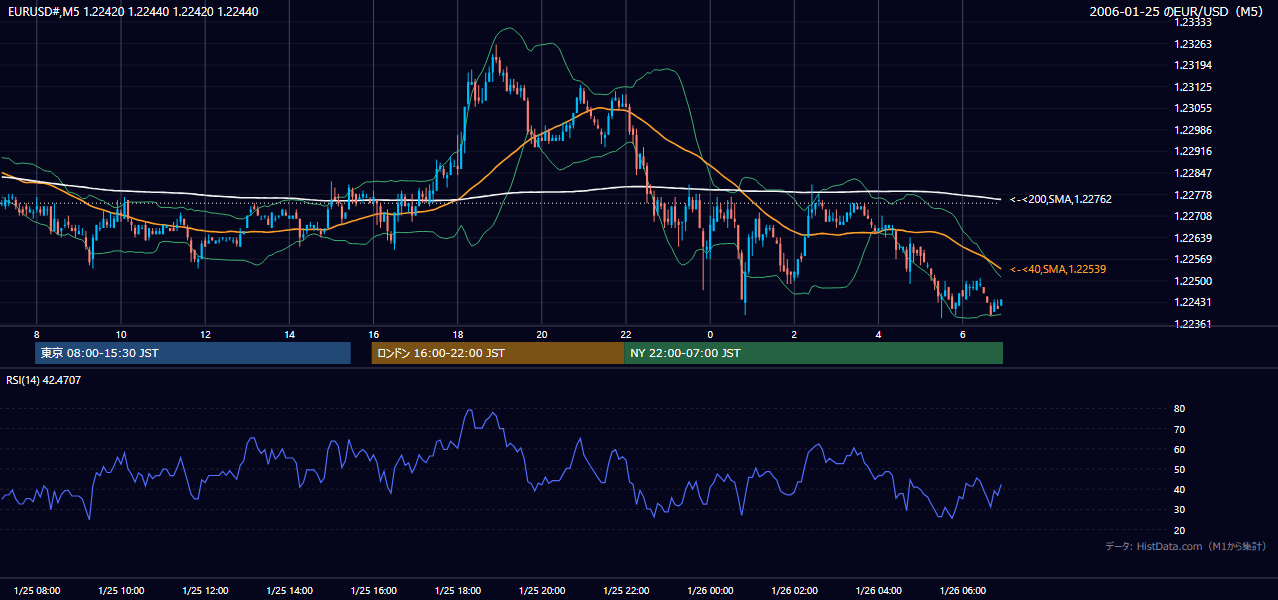Viewport: 1278px width, 600px height.
Task: Click price axis value 1.23055
Action: (x=1193, y=108)
